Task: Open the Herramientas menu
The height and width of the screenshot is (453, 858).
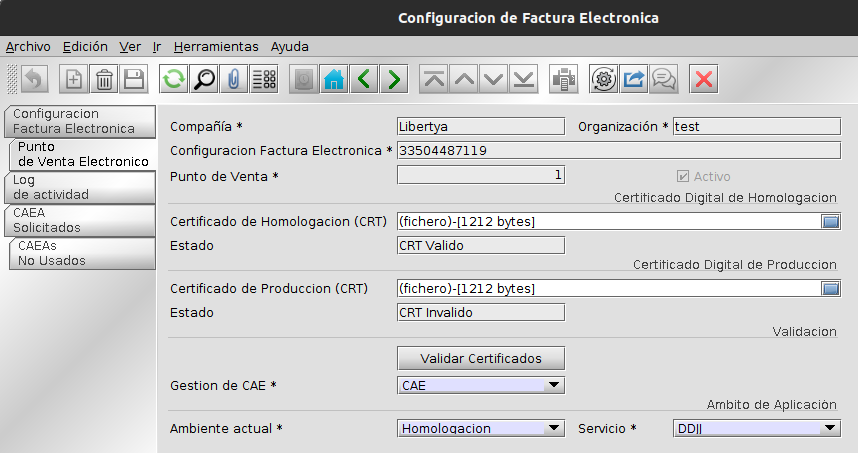Action: pos(216,47)
